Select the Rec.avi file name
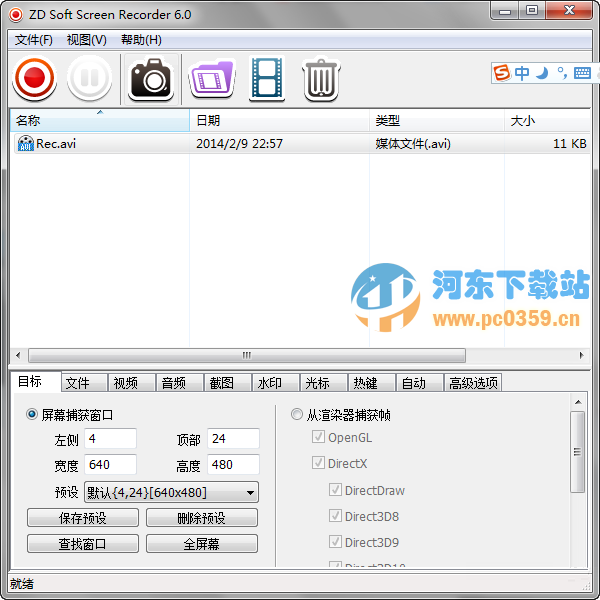The width and height of the screenshot is (600, 600). pos(56,144)
